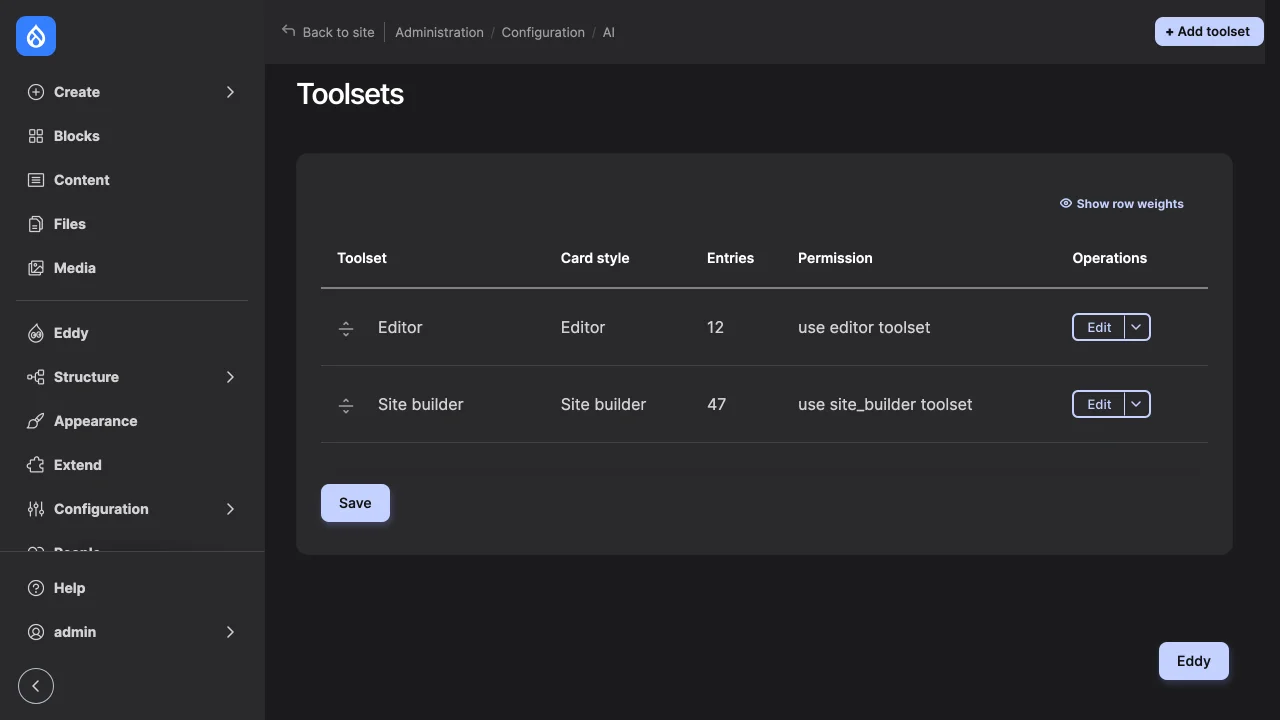
Task: Grab the drag handle of Site builder row
Action: tap(346, 405)
